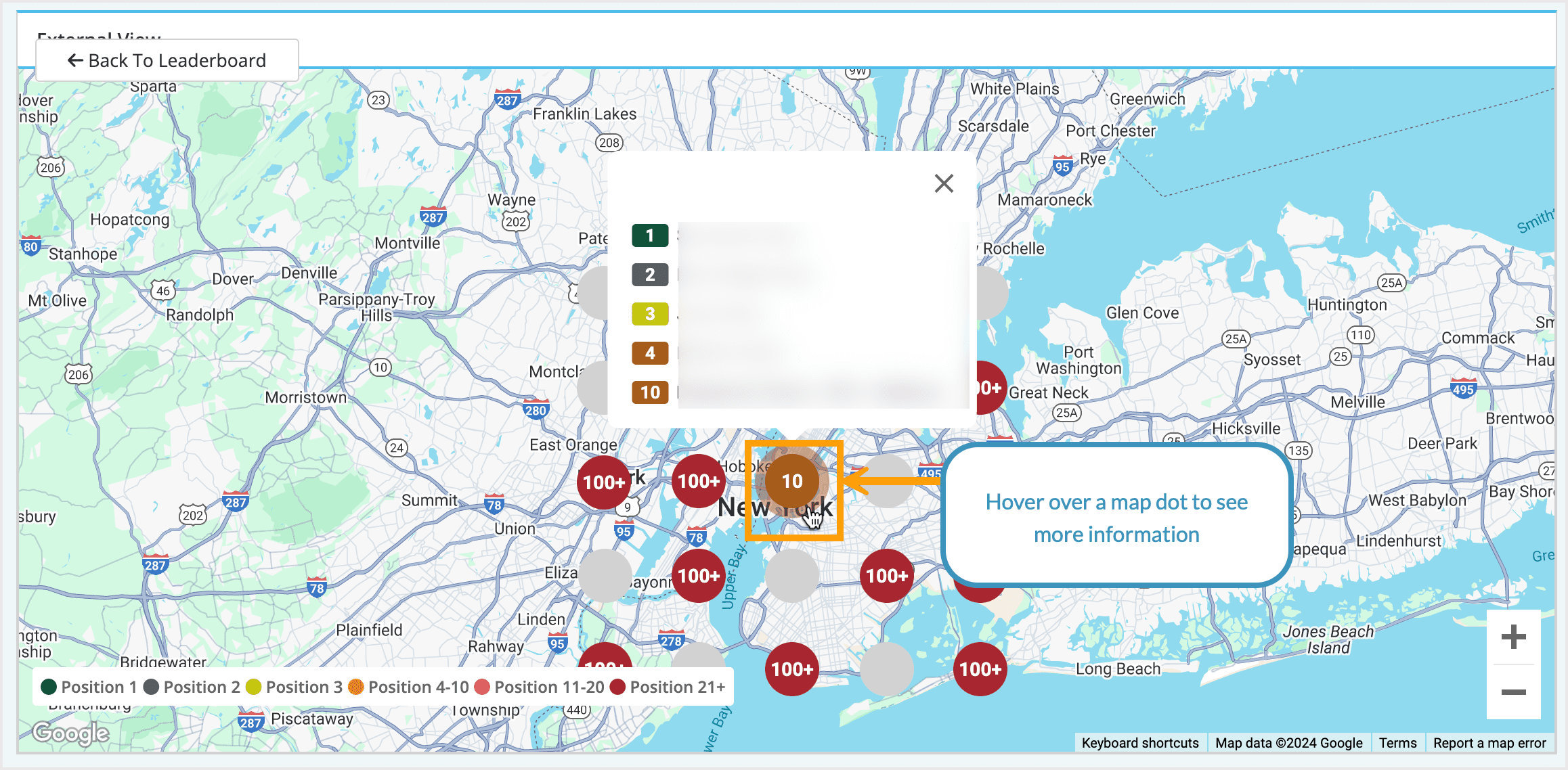Click the 100+ marker near Elizabeth
Image resolution: width=1568 pixels, height=770 pixels.
pos(699,576)
